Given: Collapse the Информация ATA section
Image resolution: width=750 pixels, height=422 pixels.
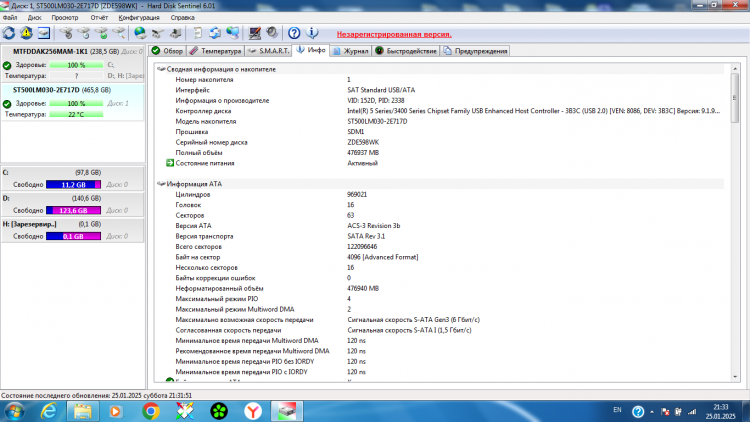Looking at the screenshot, I should pyautogui.click(x=161, y=184).
